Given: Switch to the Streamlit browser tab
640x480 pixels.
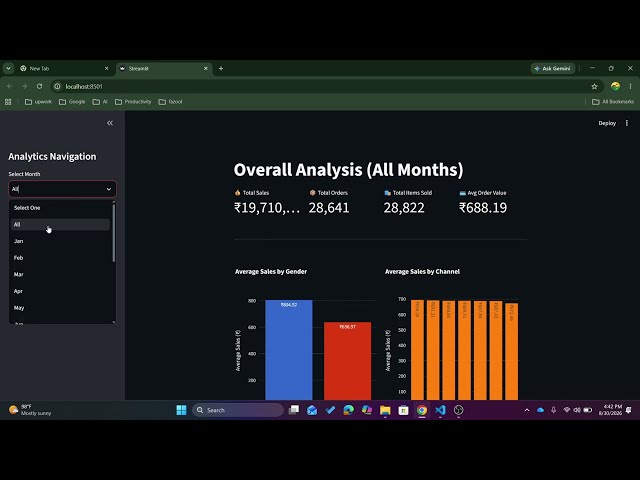Looking at the screenshot, I should coord(161,69).
